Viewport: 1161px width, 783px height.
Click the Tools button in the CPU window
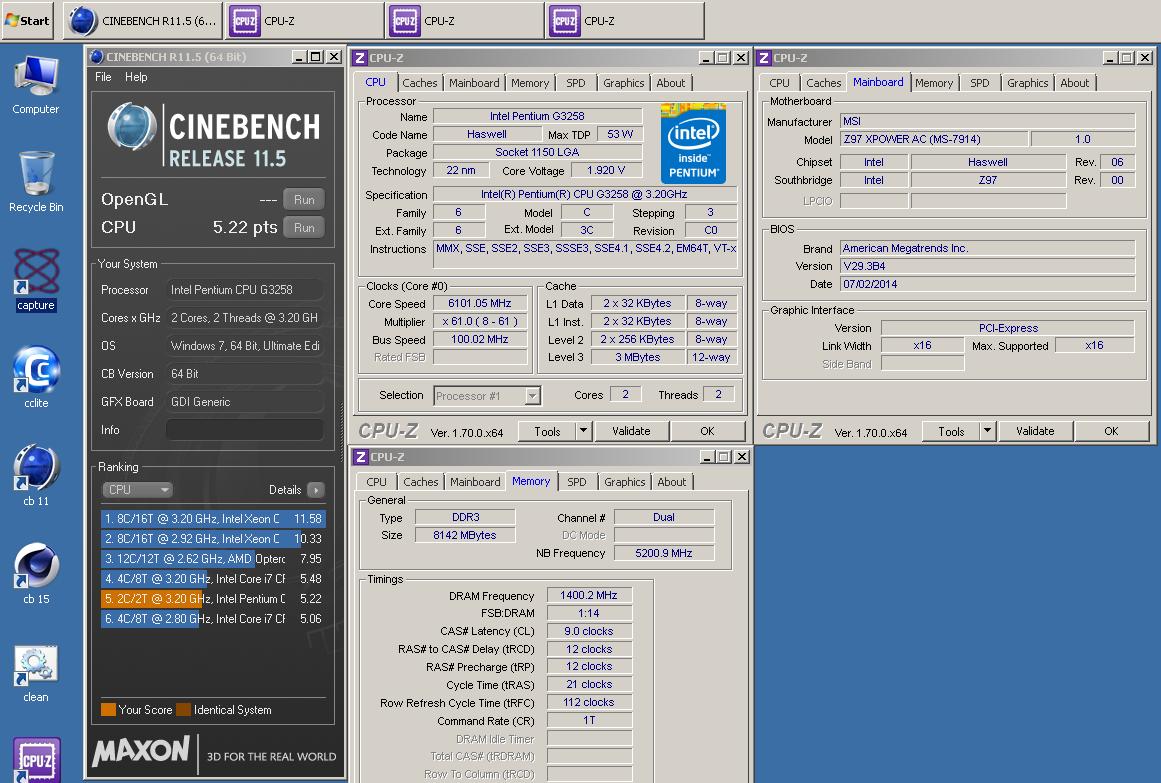click(x=547, y=431)
